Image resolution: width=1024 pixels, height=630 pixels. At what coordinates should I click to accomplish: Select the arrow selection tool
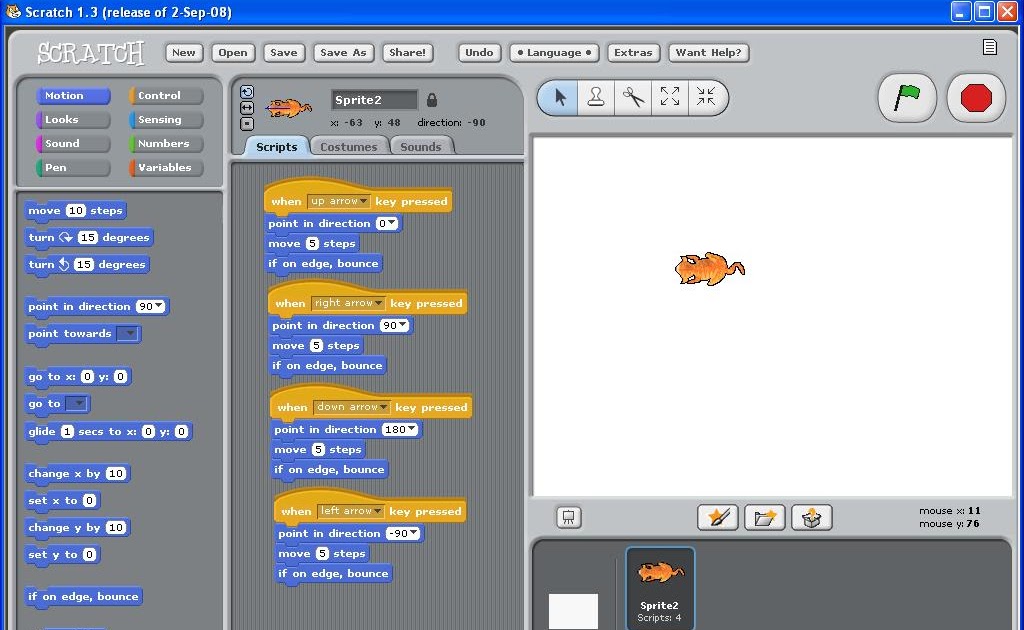(x=559, y=97)
